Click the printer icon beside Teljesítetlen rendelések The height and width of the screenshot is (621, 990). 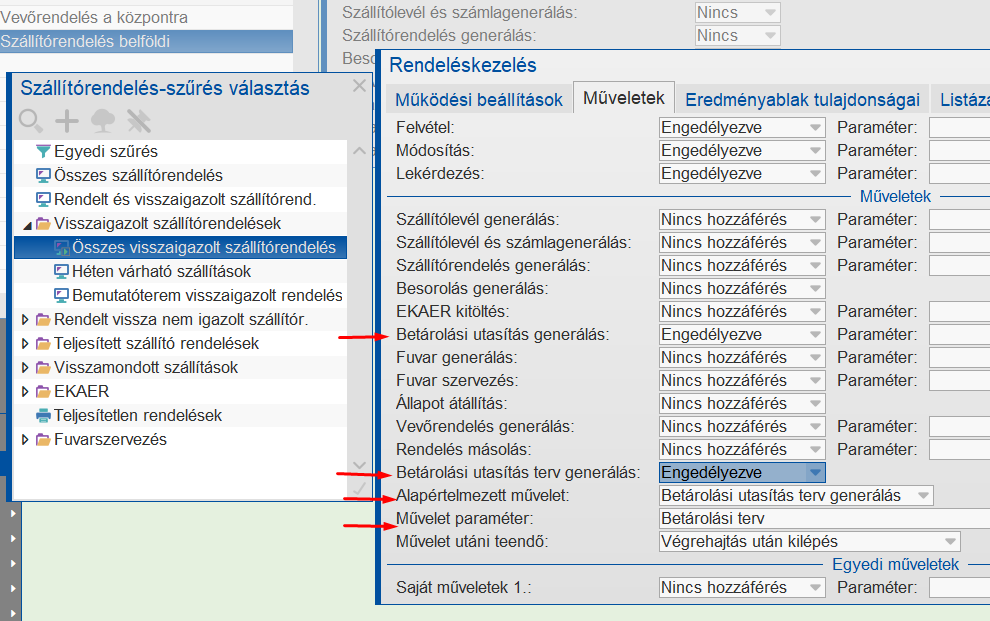coord(43,415)
